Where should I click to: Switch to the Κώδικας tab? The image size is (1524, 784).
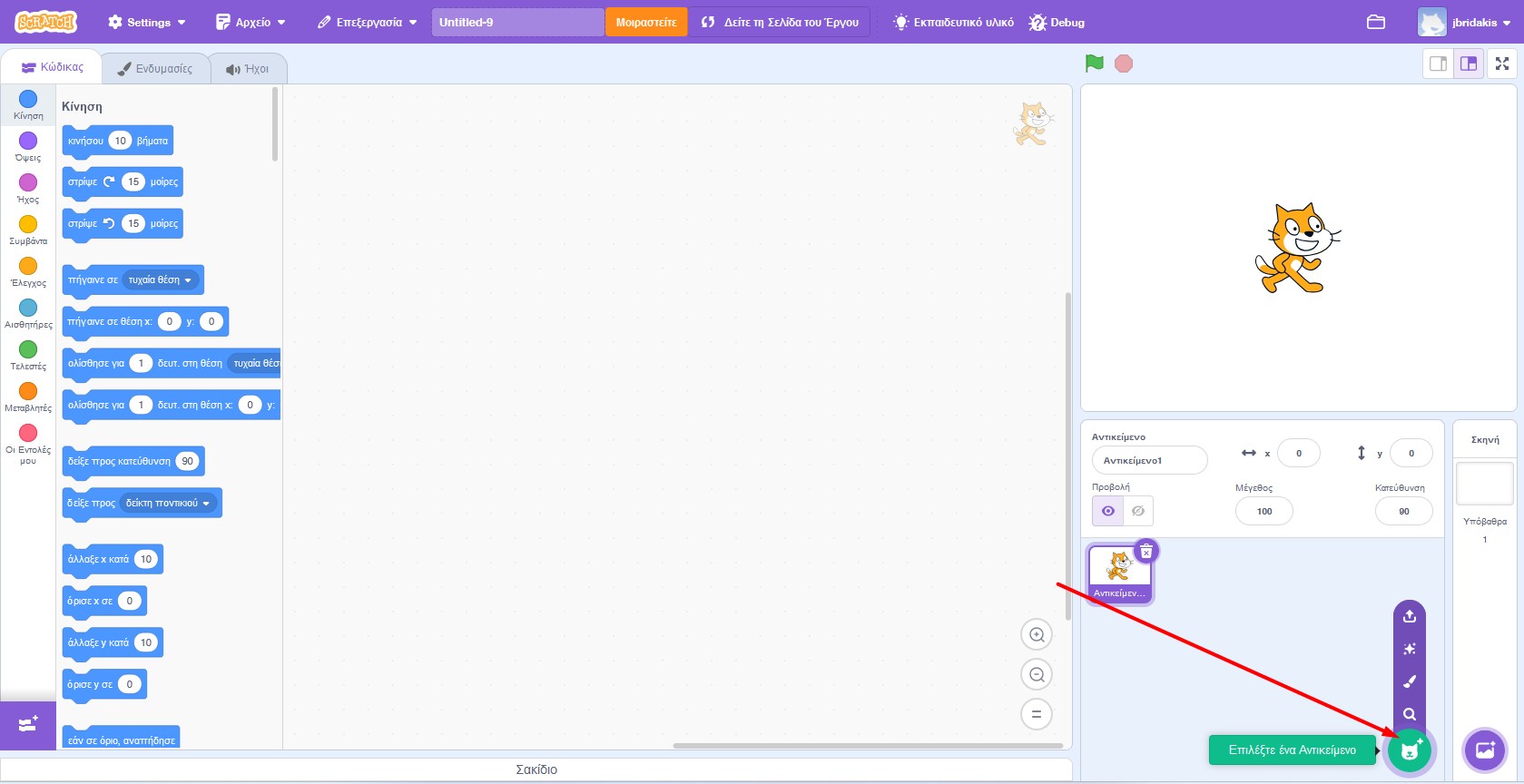[52, 67]
